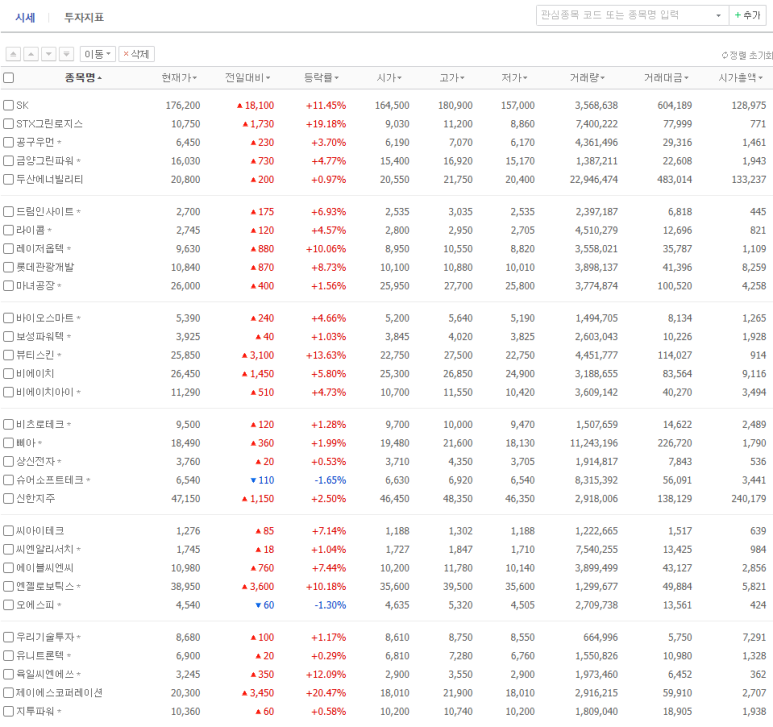Image resolution: width=773 pixels, height=727 pixels.
Task: Sort by the 저가 column
Action: [x=514, y=78]
